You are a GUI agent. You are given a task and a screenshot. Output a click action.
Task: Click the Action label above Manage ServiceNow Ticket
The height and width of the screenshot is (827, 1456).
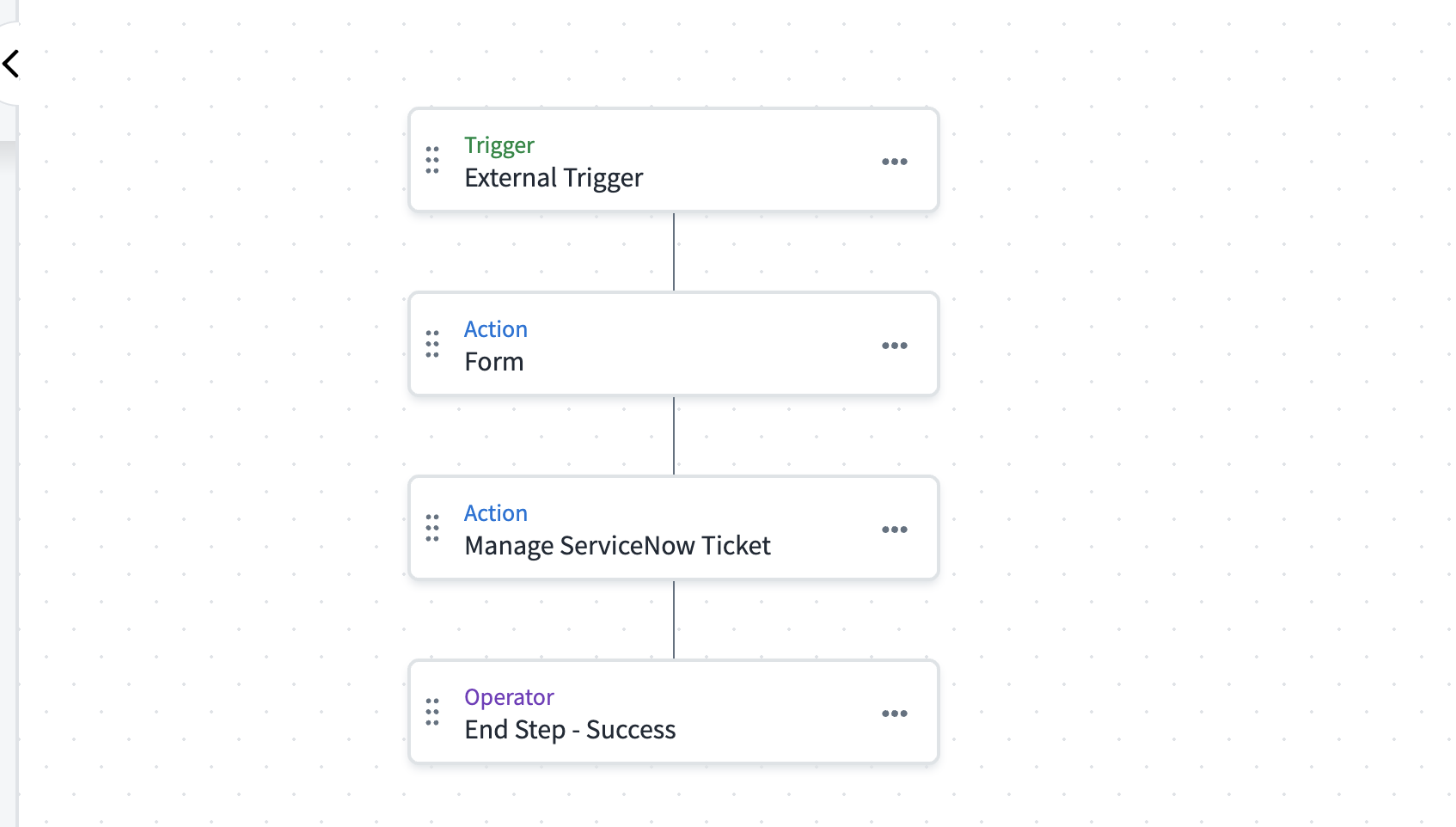coord(496,513)
